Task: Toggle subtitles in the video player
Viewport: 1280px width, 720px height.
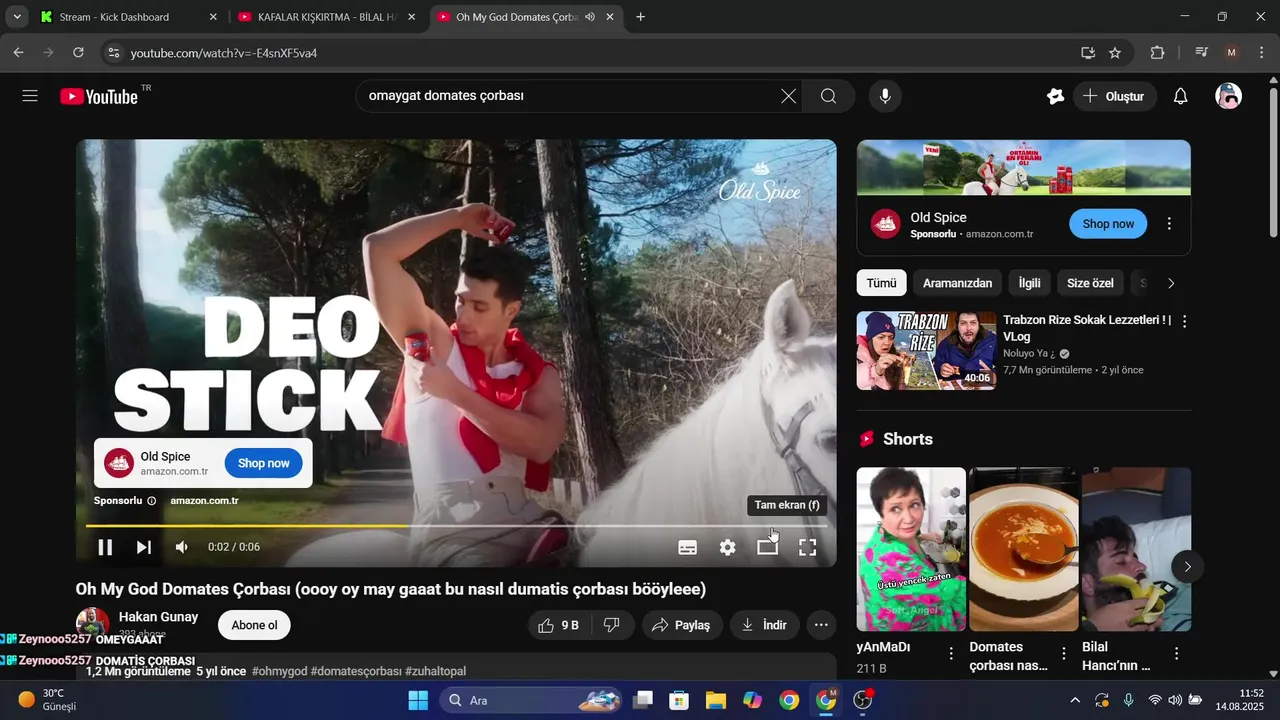Action: point(688,547)
